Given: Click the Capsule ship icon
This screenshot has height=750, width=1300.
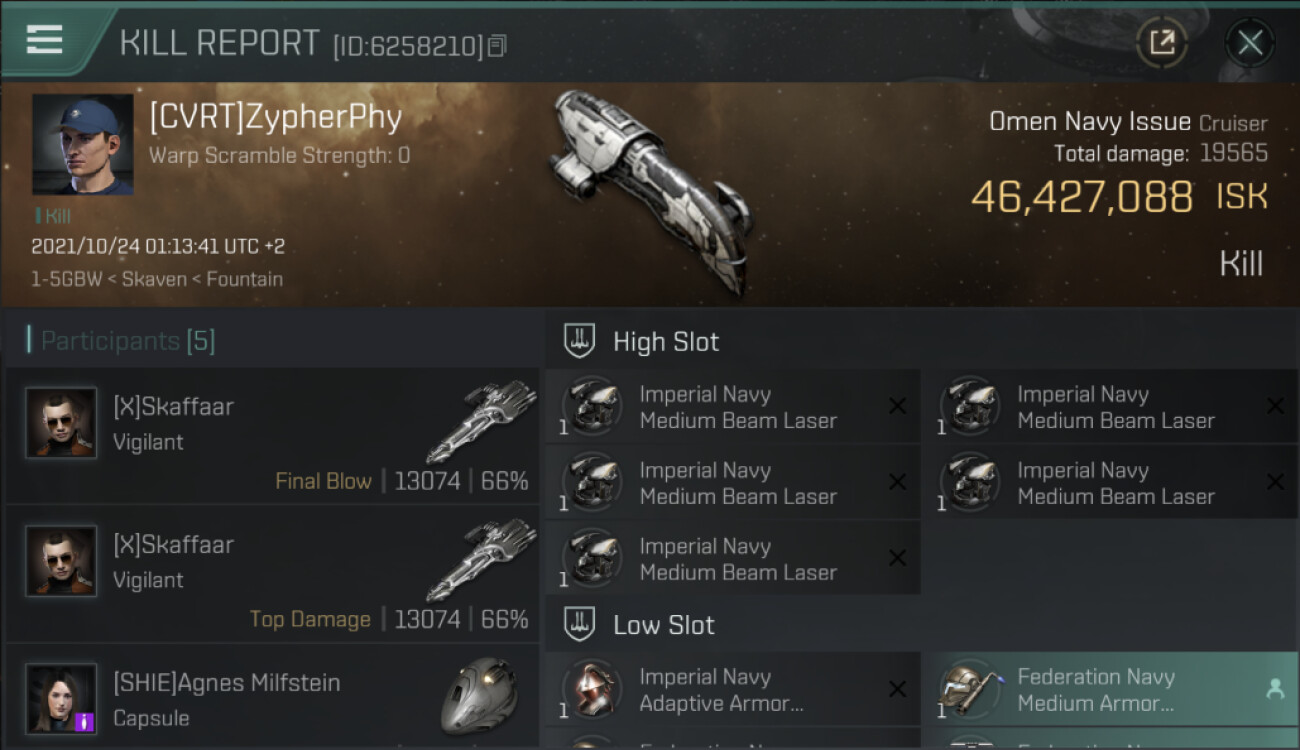Looking at the screenshot, I should click(479, 696).
